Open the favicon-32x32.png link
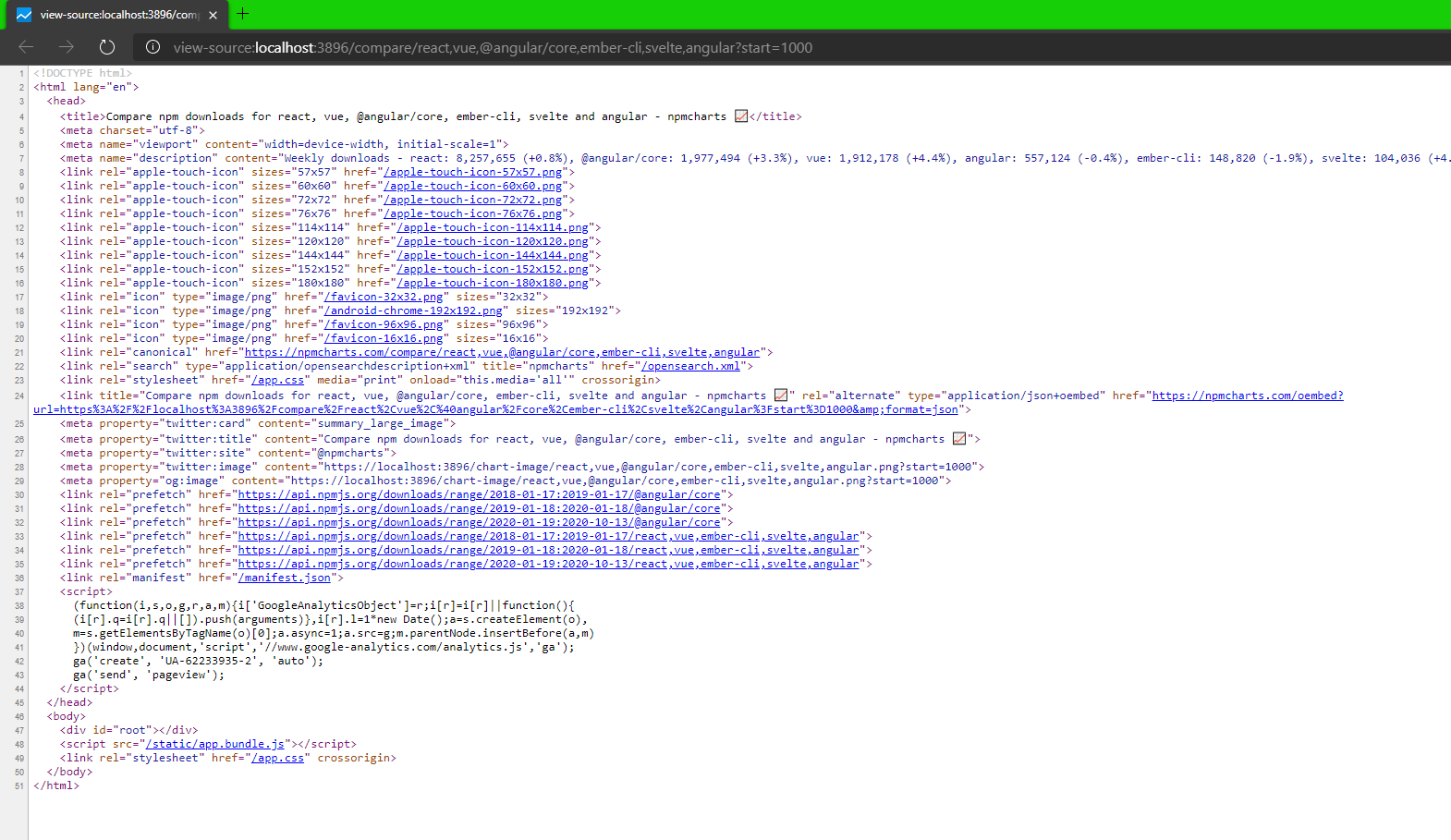Screen dimensions: 1451x840 [384, 297]
